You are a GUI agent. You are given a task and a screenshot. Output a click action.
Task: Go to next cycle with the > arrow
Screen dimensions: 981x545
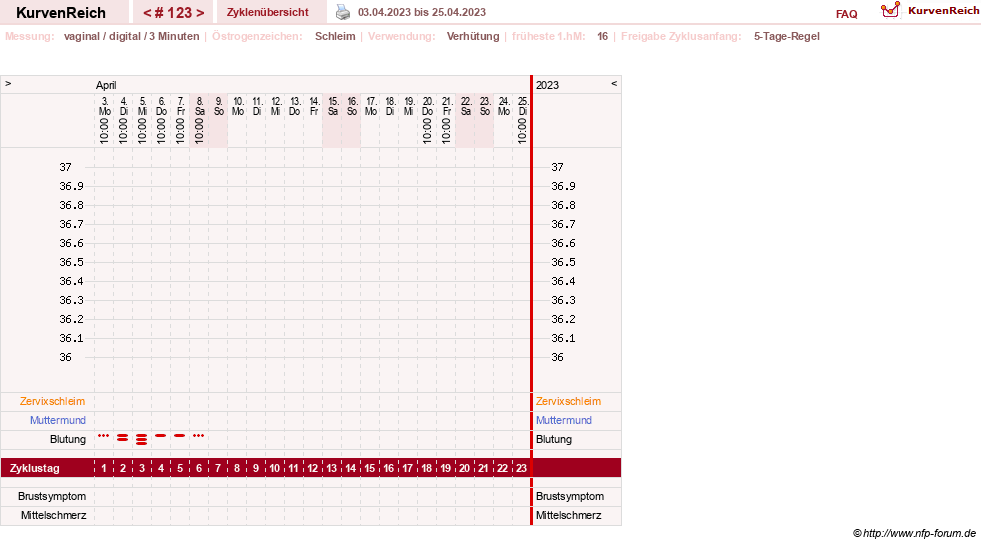[x=200, y=13]
